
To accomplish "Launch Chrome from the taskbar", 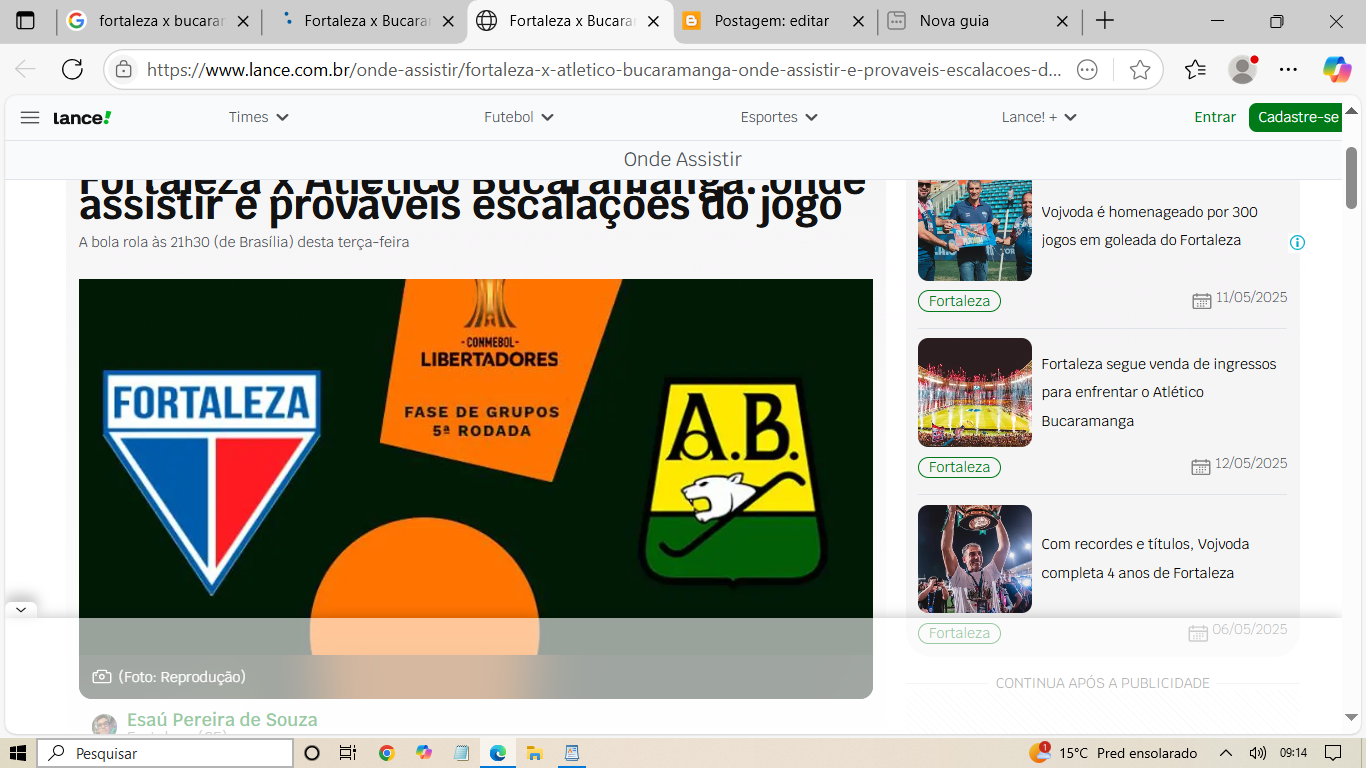I will [x=387, y=753].
